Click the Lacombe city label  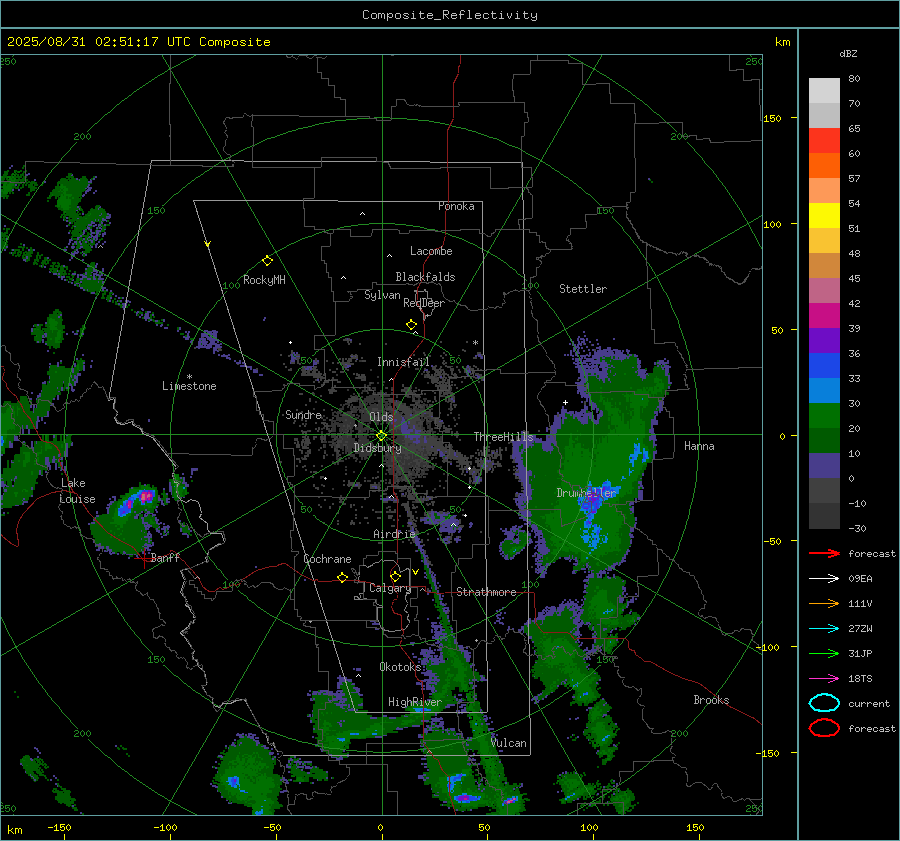[431, 251]
